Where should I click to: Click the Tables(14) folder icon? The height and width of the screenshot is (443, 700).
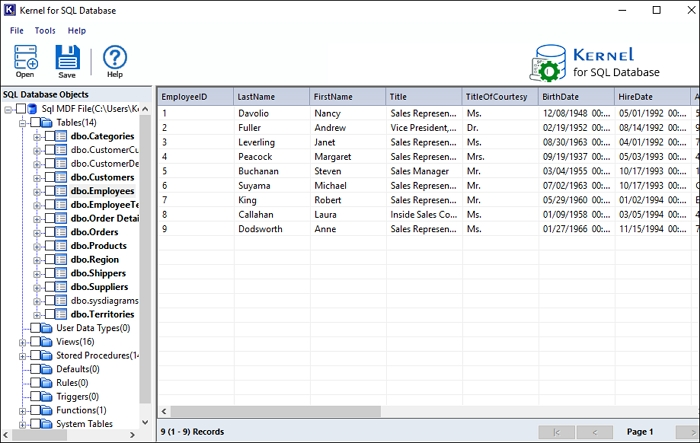click(46, 122)
